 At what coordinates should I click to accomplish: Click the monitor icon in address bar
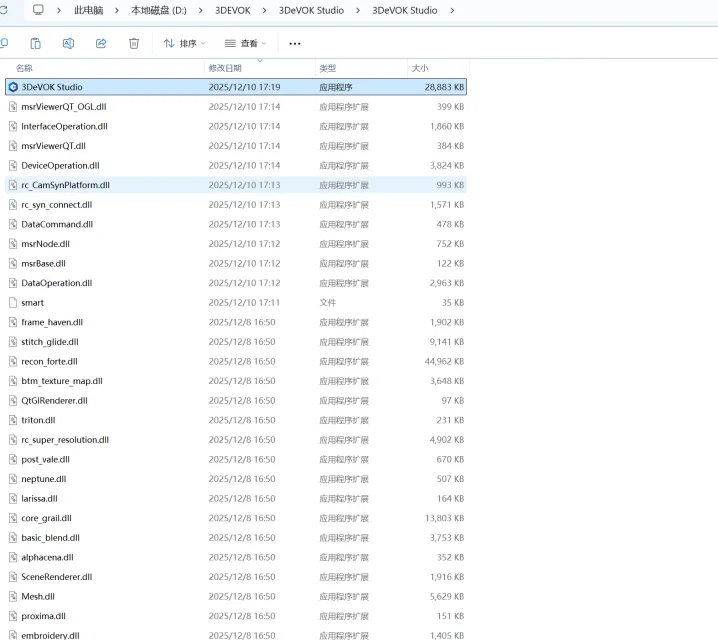tap(38, 10)
